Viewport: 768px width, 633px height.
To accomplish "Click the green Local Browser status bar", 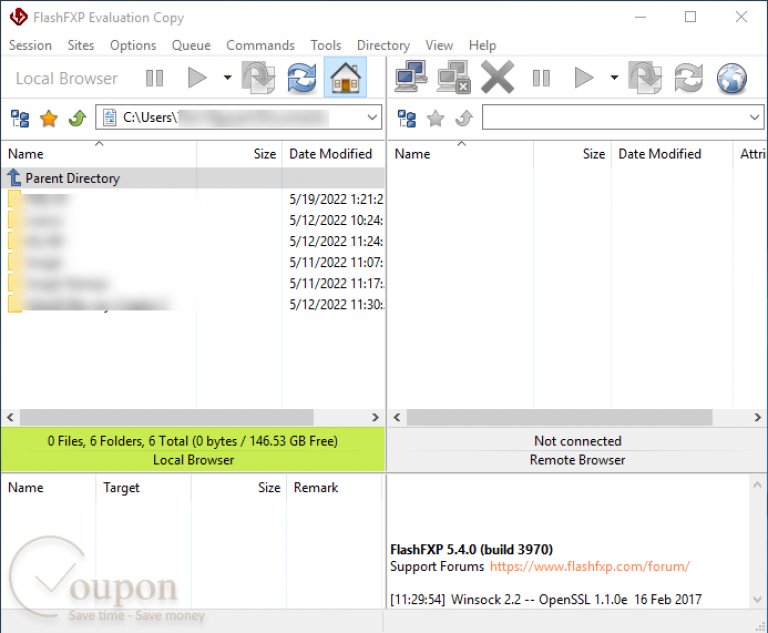I will coord(193,450).
